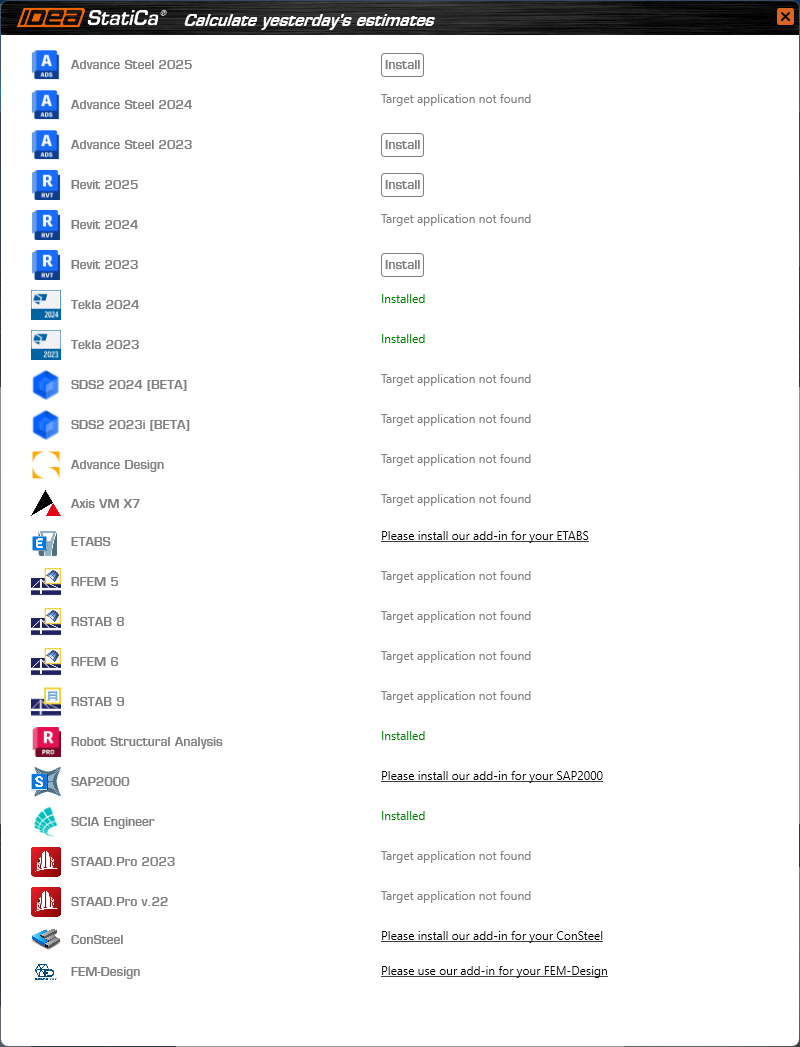Screen dimensions: 800x1047
Task: Click the Axis VM X7 icon
Action: pyautogui.click(x=46, y=503)
